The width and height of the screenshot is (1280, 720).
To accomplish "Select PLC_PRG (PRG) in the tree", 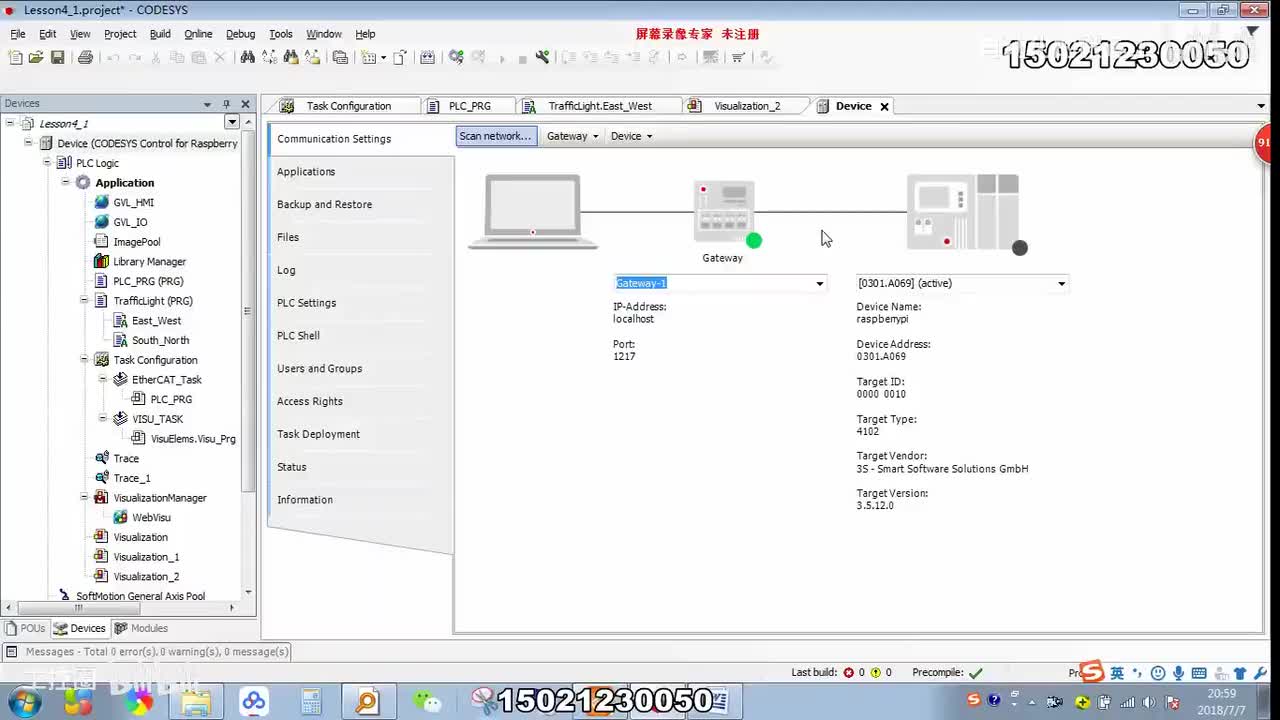I will click(x=148, y=281).
